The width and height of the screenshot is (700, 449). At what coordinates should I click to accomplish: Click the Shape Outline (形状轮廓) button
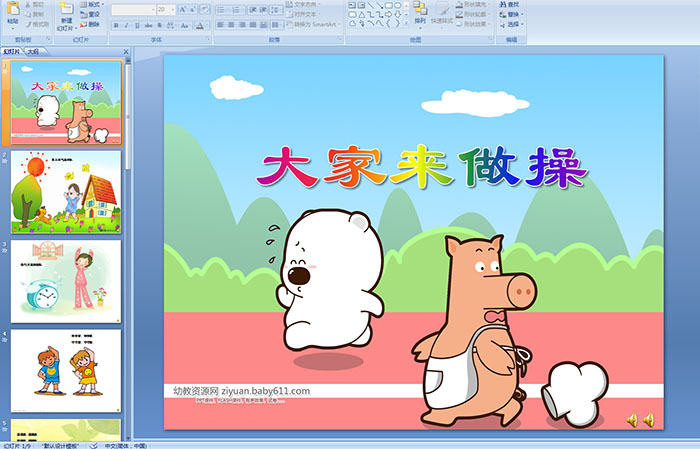tap(473, 14)
